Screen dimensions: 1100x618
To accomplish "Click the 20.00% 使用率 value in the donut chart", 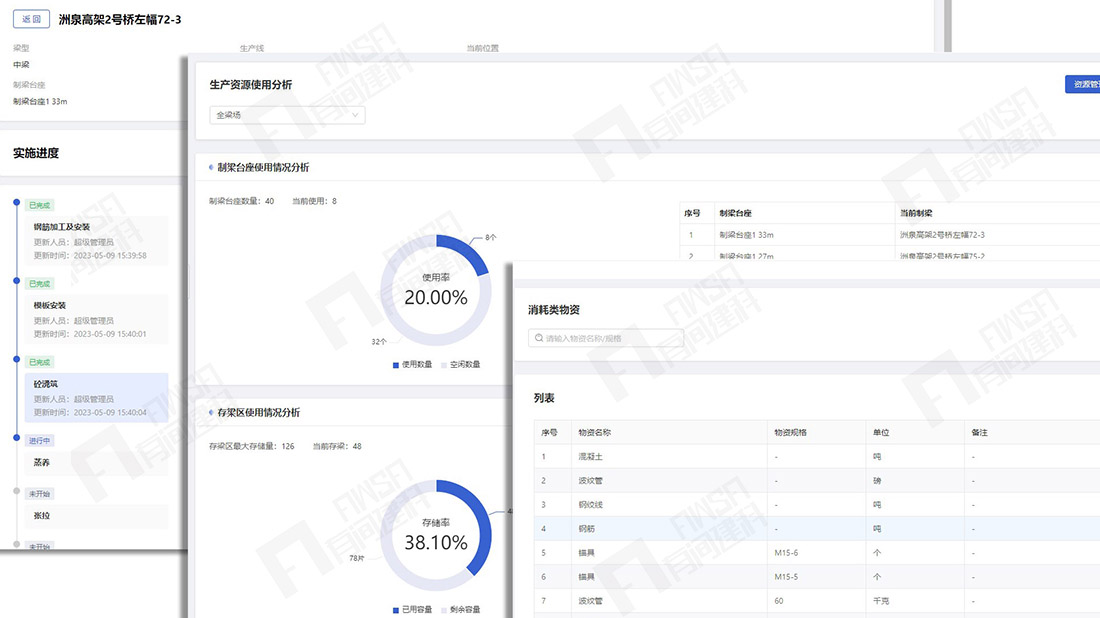I will point(436,298).
